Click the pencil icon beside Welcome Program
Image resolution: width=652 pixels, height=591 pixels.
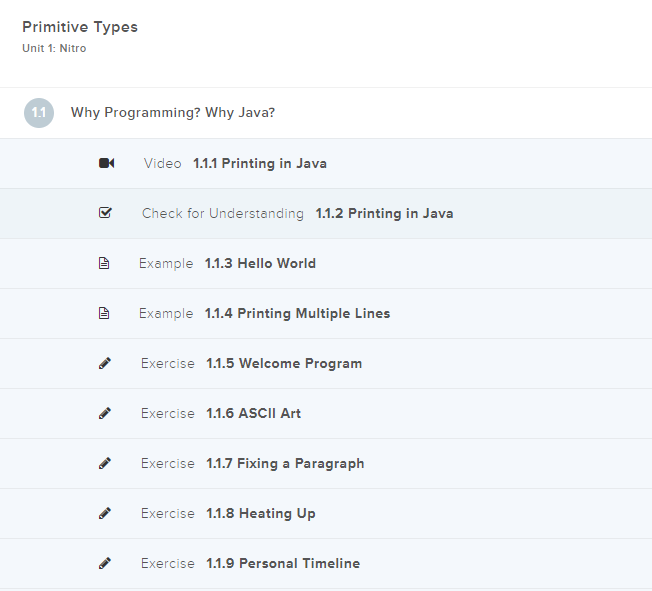coord(105,363)
